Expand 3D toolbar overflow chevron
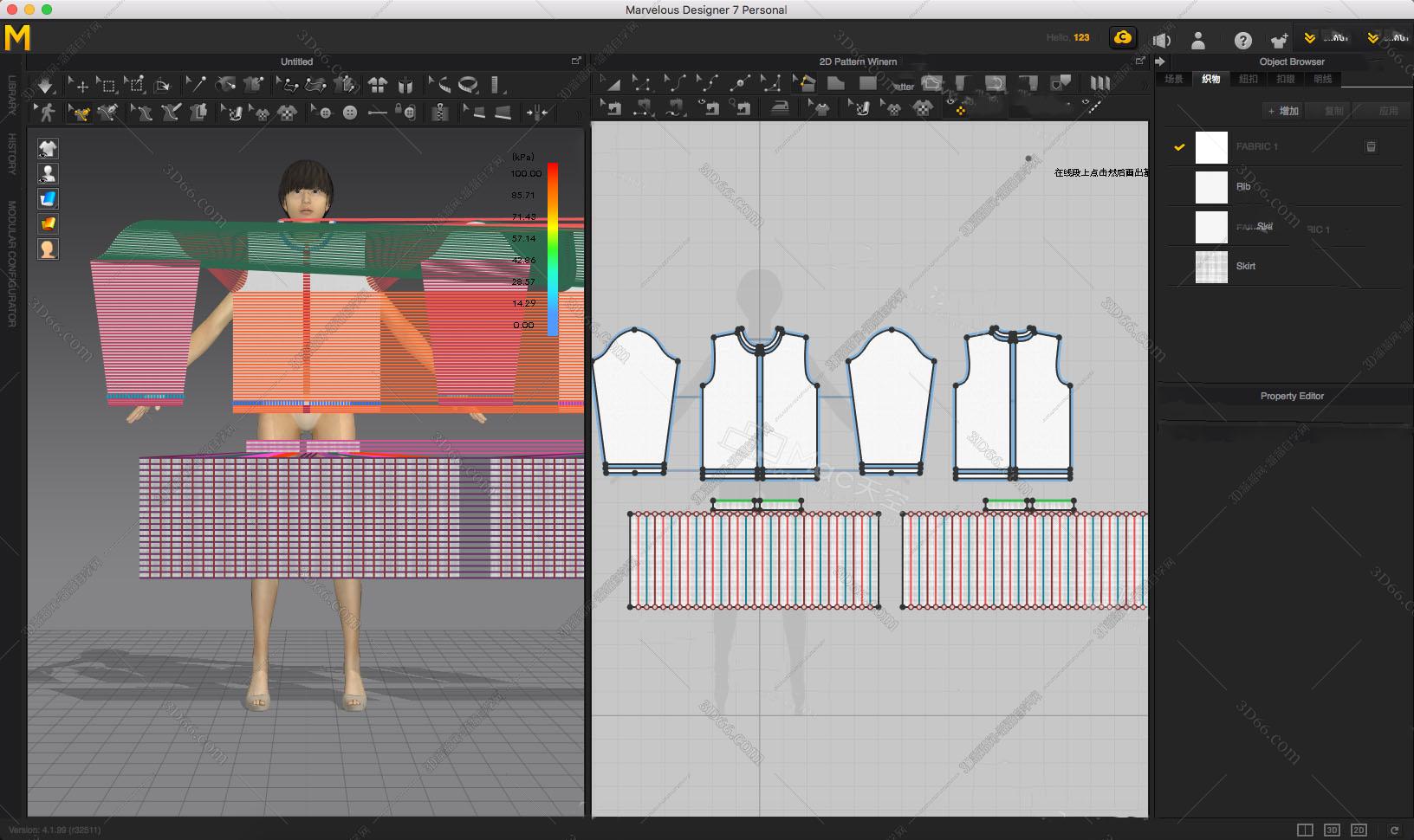Viewport: 1414px width, 840px height. (x=577, y=113)
